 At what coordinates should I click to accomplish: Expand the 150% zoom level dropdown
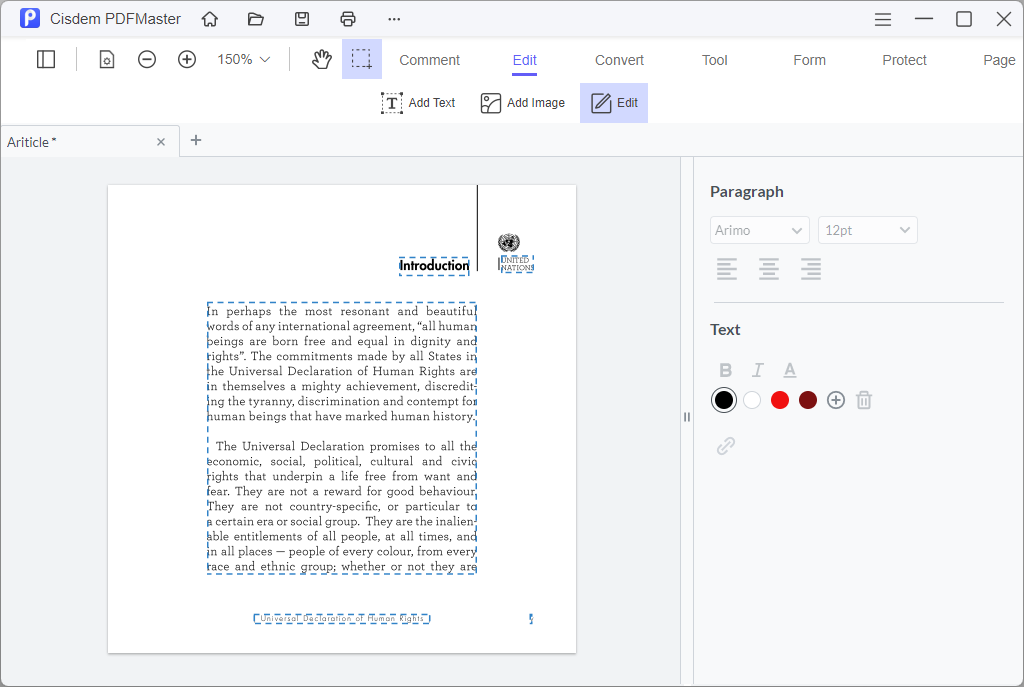click(241, 59)
